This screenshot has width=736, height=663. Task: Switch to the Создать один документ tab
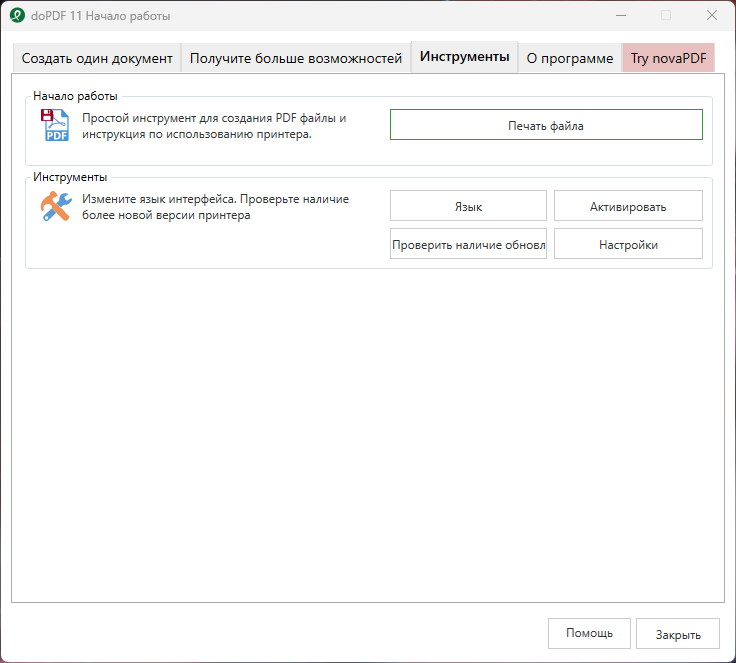(x=97, y=58)
